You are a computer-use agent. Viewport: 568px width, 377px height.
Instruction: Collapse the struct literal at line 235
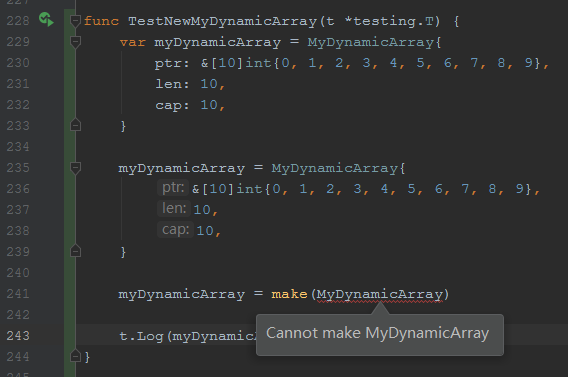pos(75,168)
